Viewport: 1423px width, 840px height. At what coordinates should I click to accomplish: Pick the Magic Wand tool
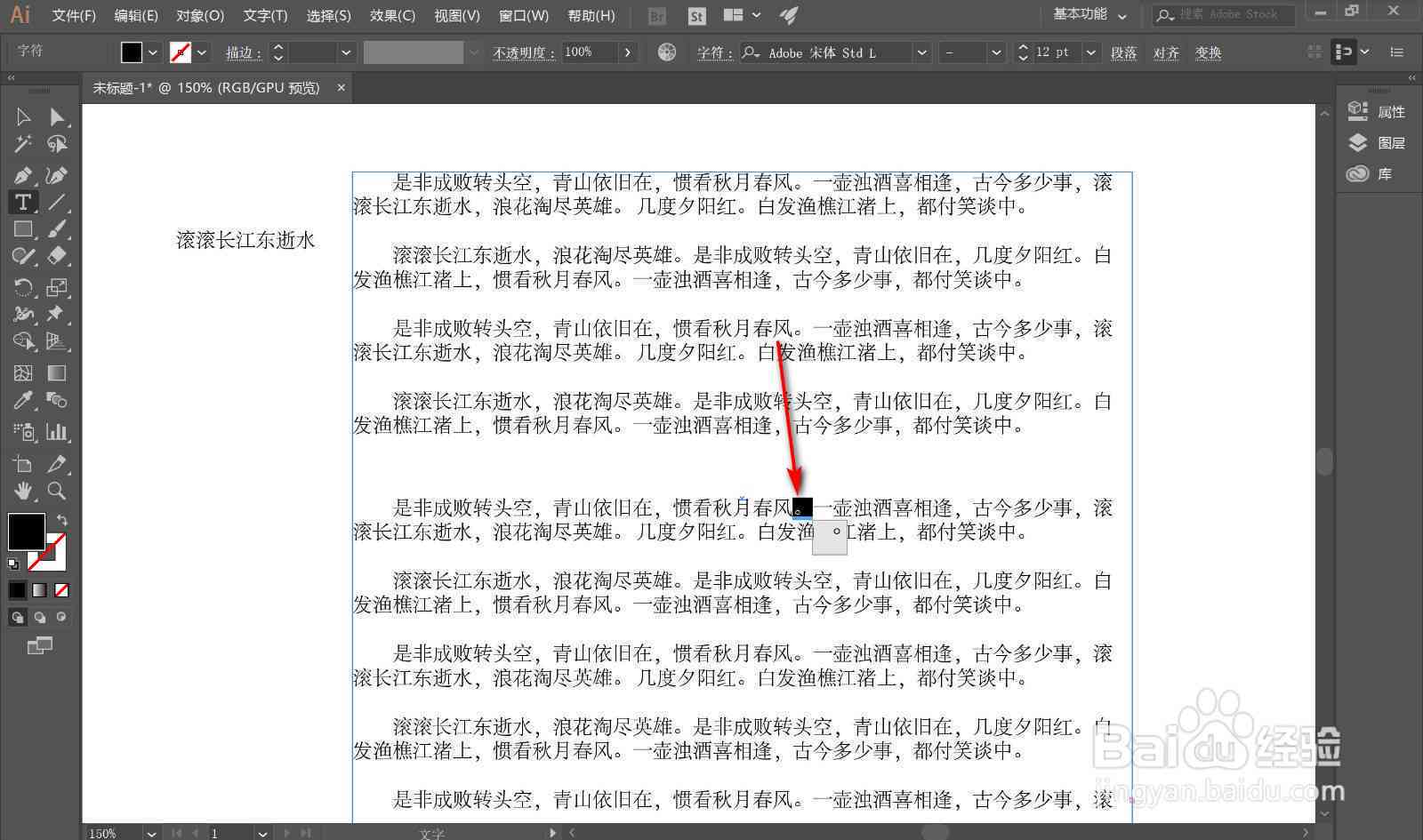click(x=23, y=144)
